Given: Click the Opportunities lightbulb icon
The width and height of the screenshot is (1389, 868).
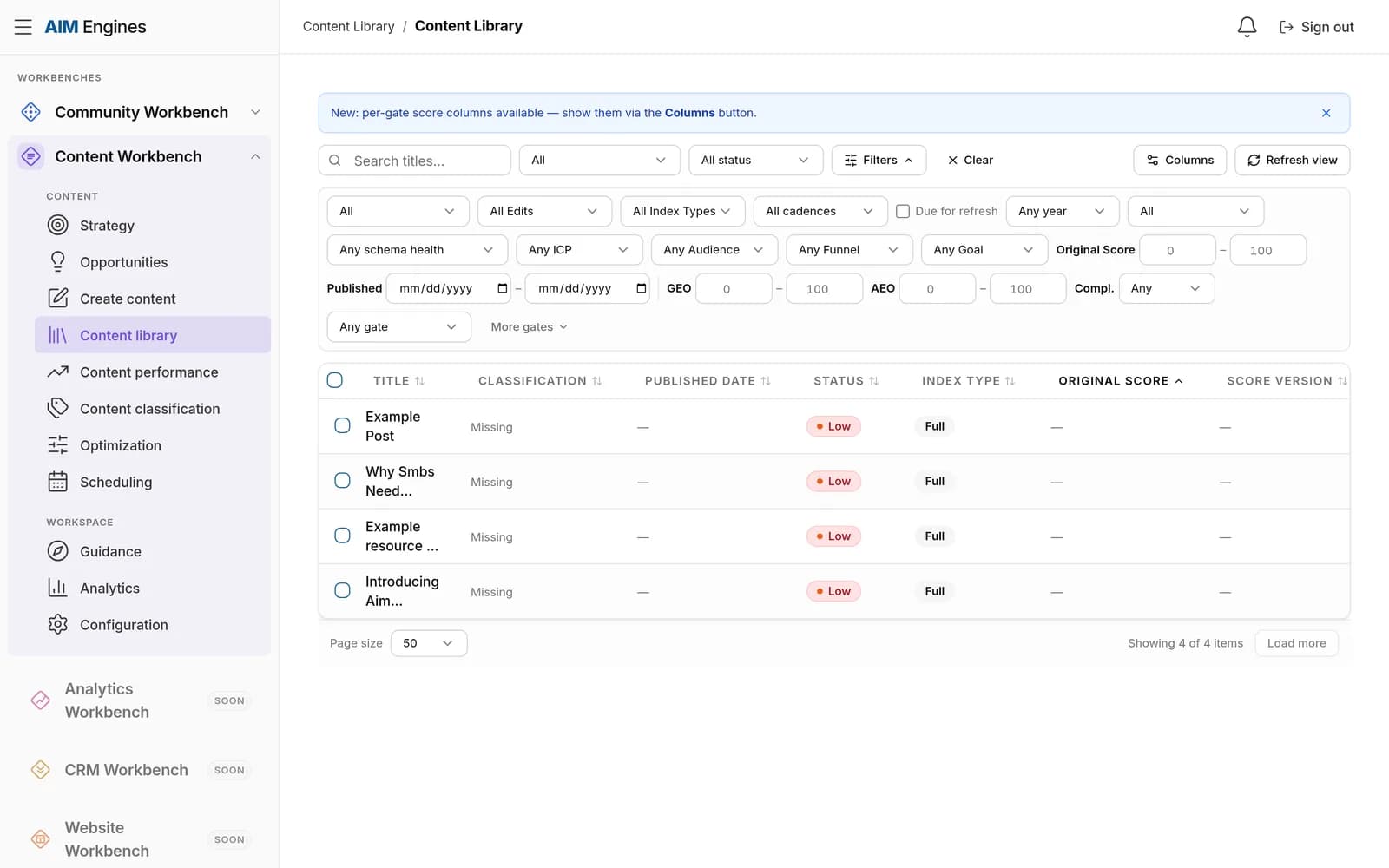Looking at the screenshot, I should click(x=57, y=262).
